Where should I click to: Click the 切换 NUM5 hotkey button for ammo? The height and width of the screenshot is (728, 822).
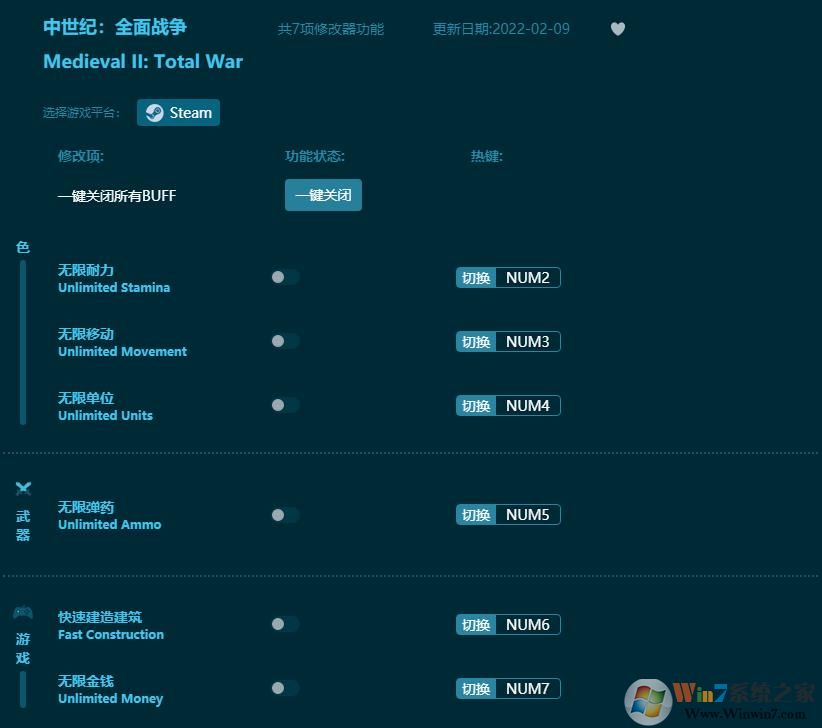(x=507, y=514)
